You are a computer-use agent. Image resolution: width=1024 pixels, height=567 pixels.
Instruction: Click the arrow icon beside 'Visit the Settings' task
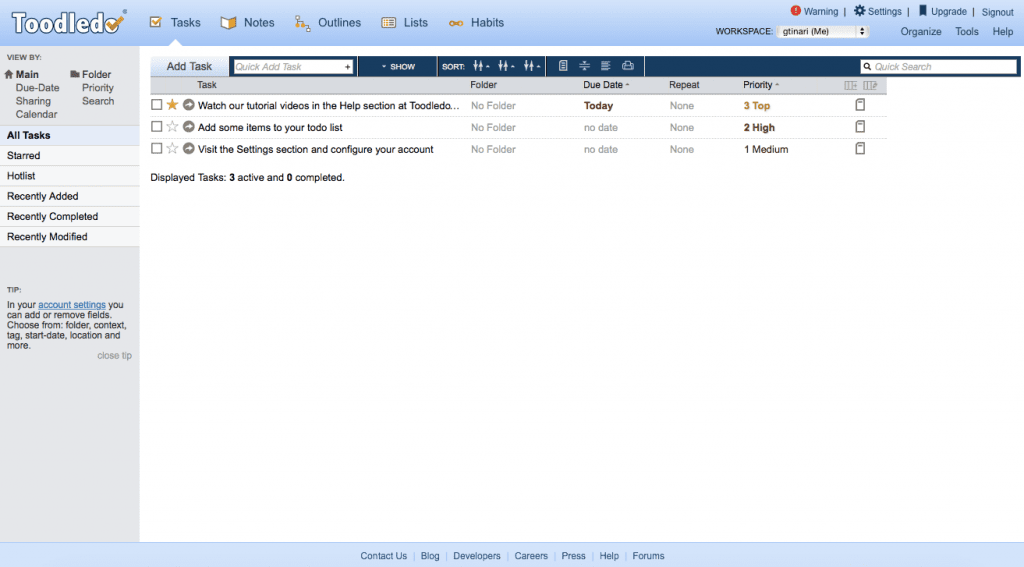point(189,148)
